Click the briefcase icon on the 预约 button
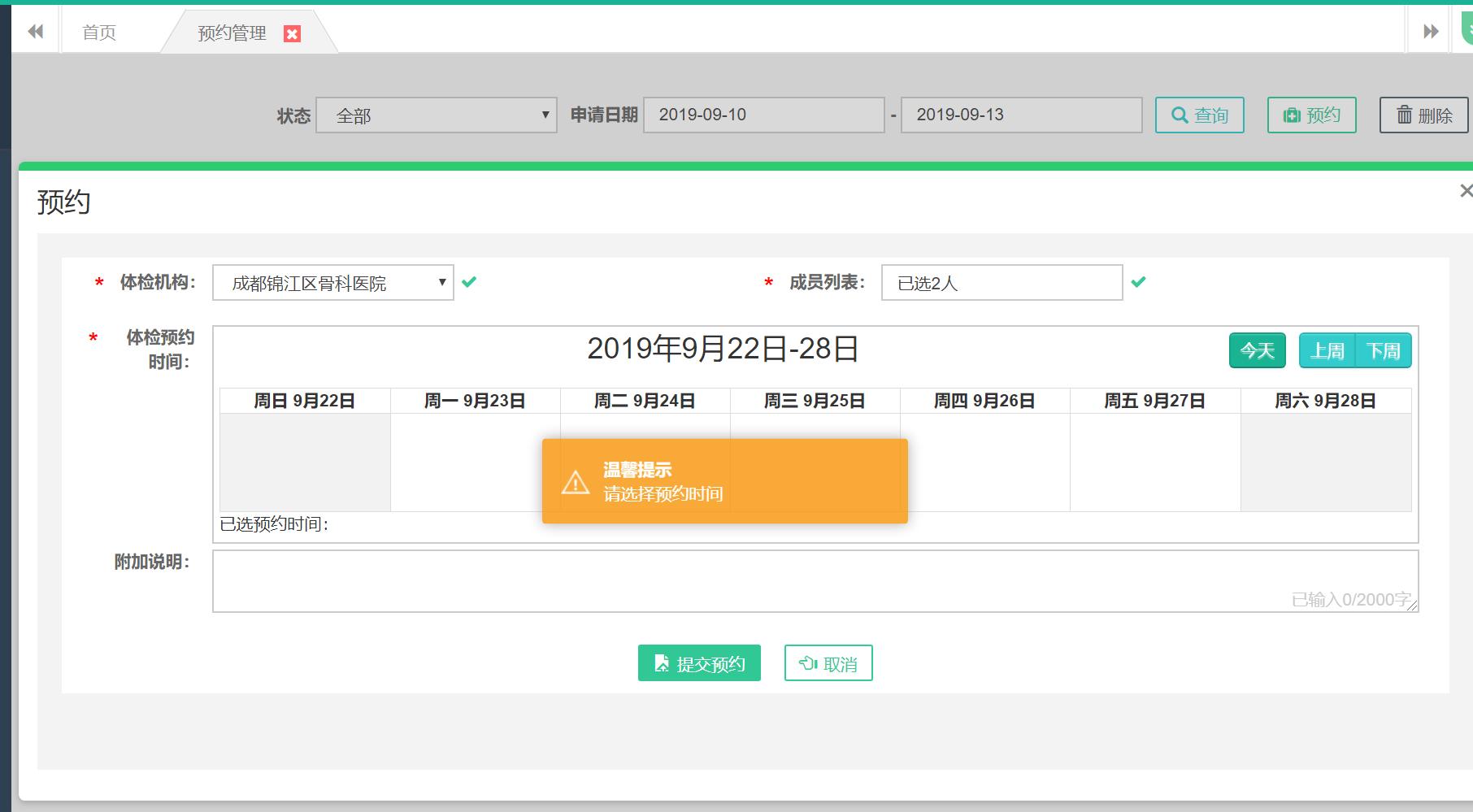 [x=1292, y=115]
